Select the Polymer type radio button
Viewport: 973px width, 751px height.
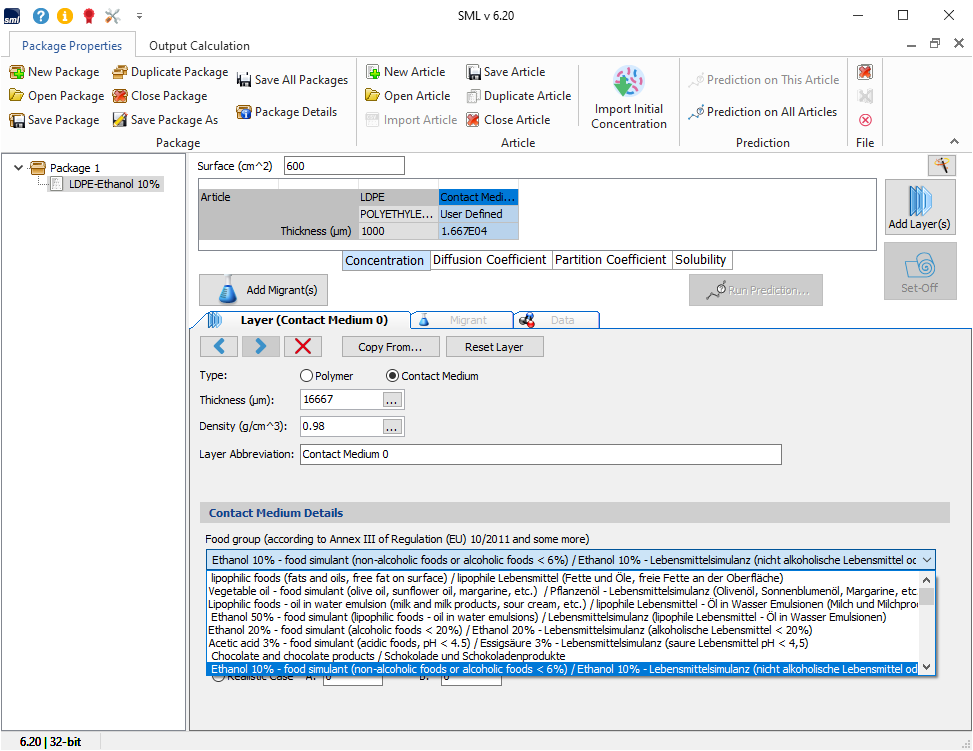[307, 376]
